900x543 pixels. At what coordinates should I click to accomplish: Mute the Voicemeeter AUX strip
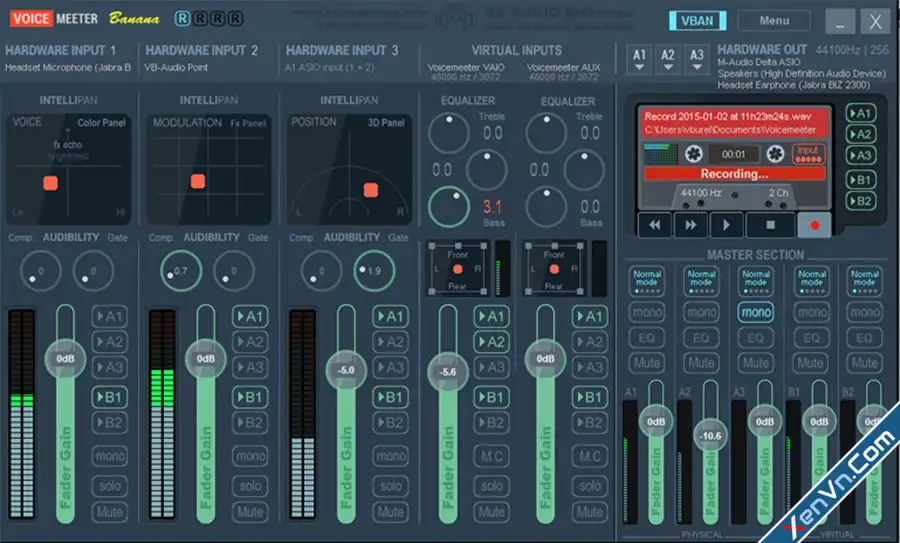pos(589,511)
